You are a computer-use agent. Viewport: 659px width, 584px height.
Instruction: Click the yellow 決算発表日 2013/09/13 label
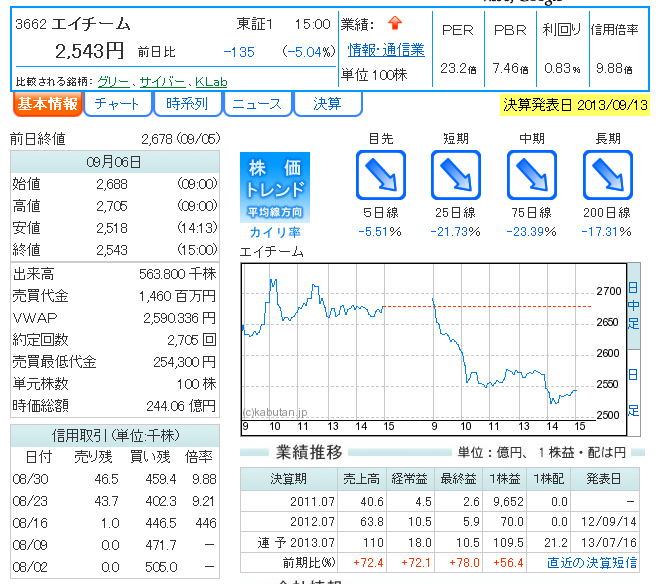573,105
